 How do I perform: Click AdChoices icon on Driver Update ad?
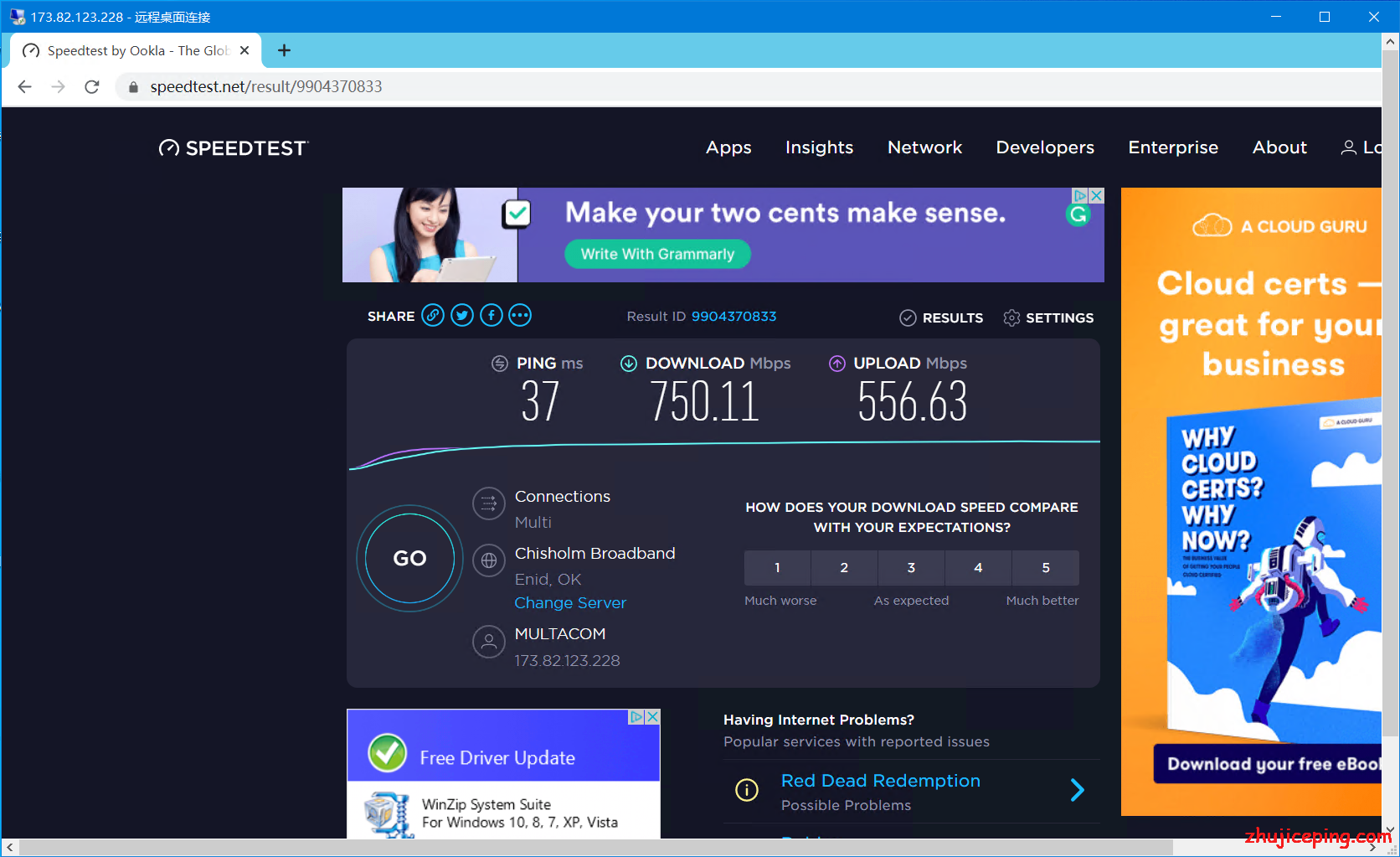point(637,717)
